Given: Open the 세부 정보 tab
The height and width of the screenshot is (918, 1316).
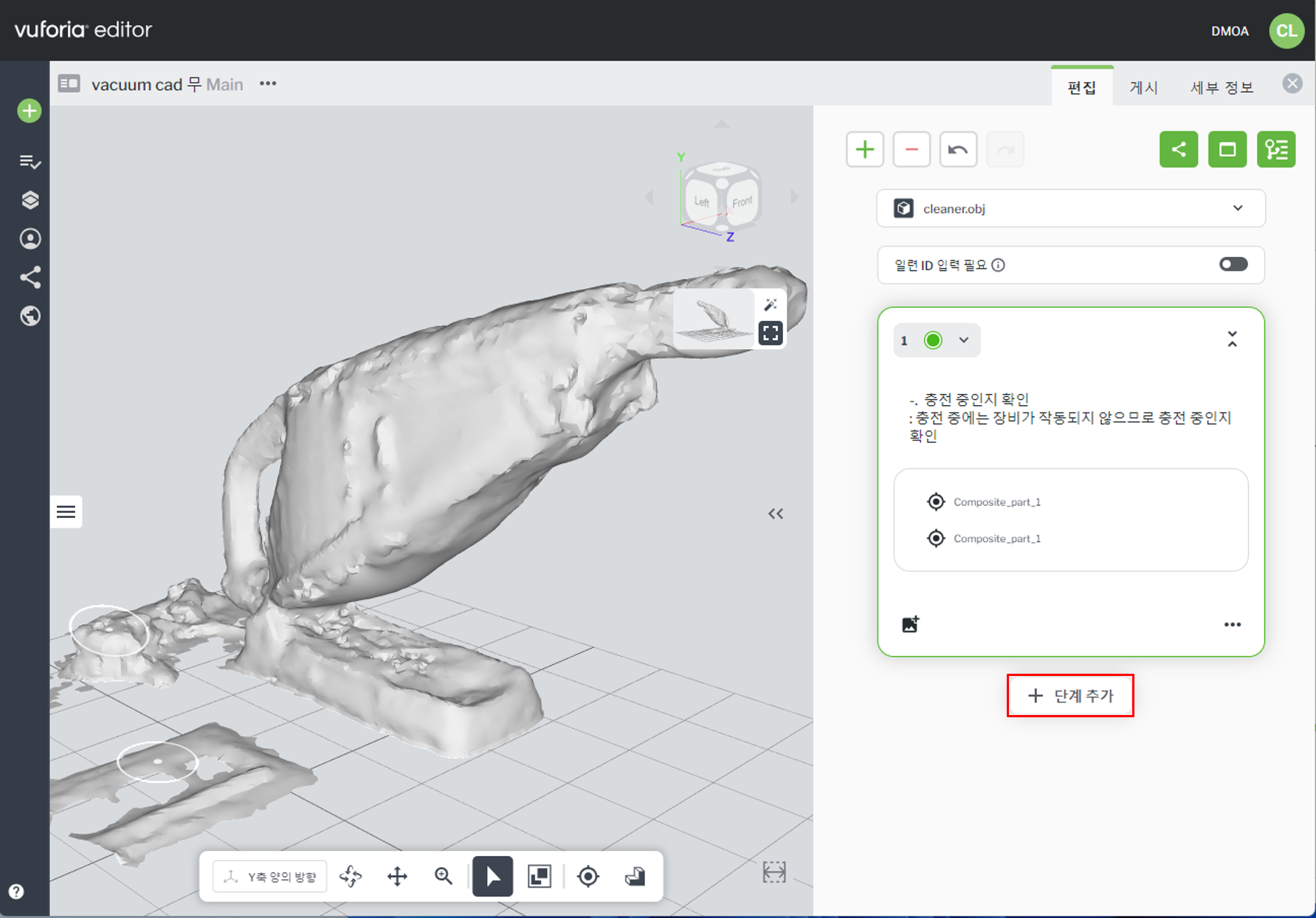Looking at the screenshot, I should pyautogui.click(x=1222, y=88).
